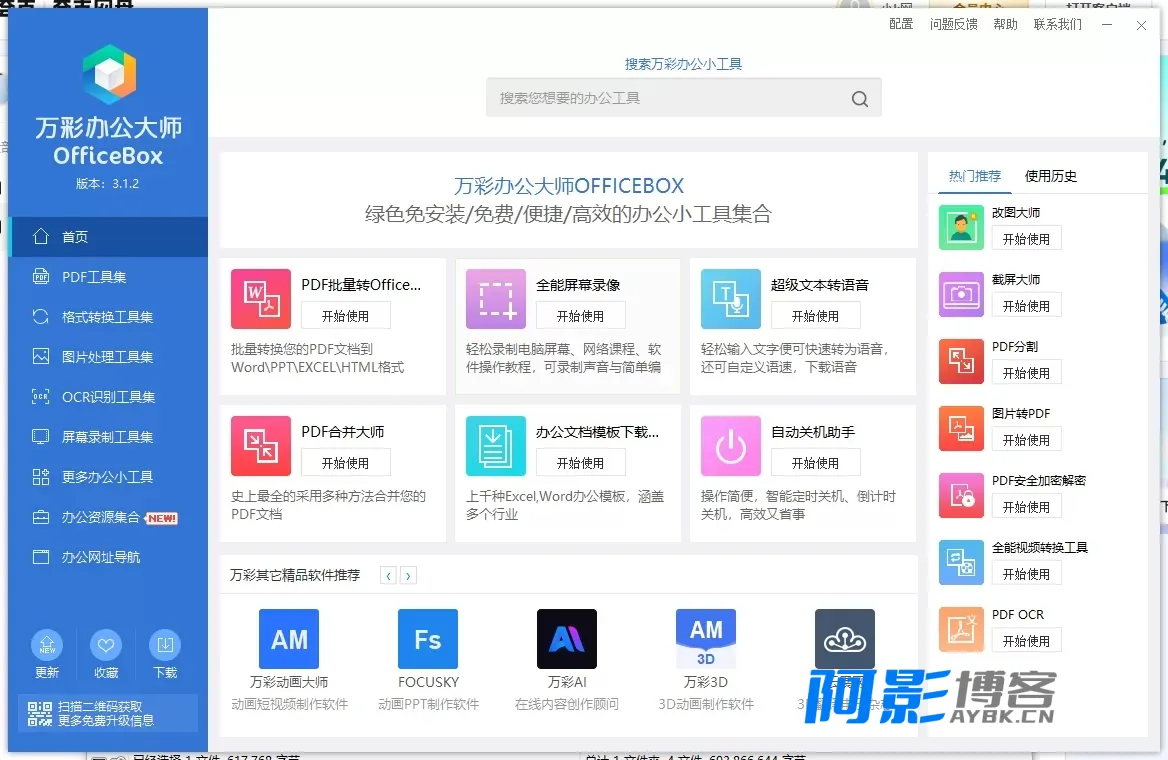Open the 万彩AI icon
Viewport: 1168px width, 760px height.
[567, 639]
